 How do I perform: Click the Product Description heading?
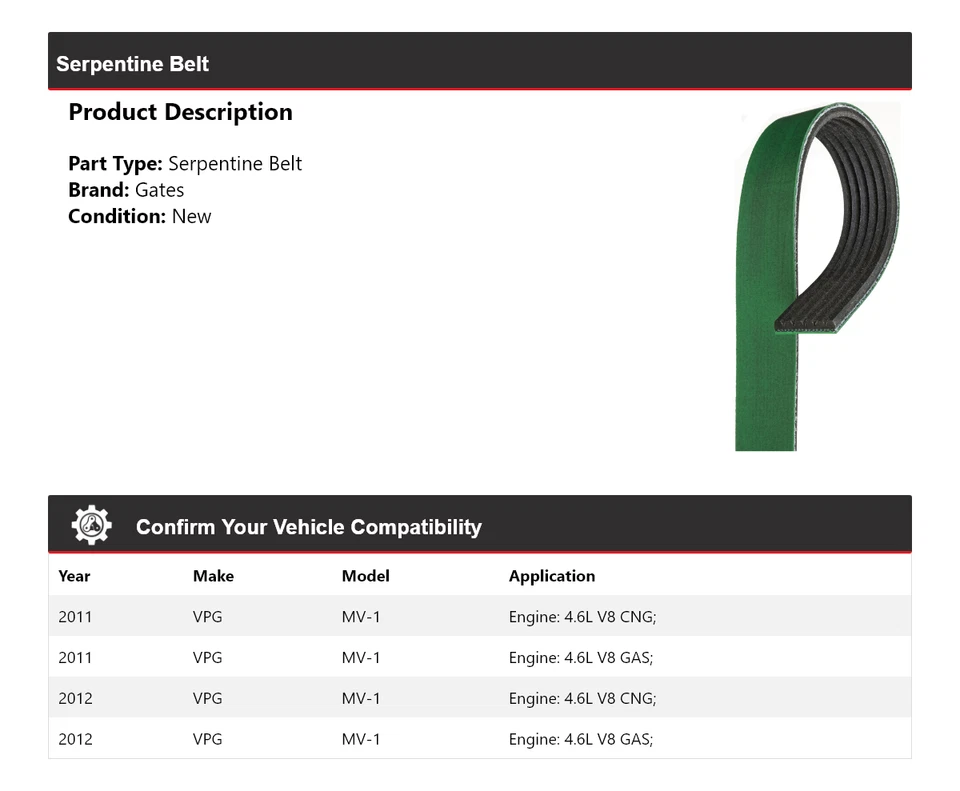[180, 112]
